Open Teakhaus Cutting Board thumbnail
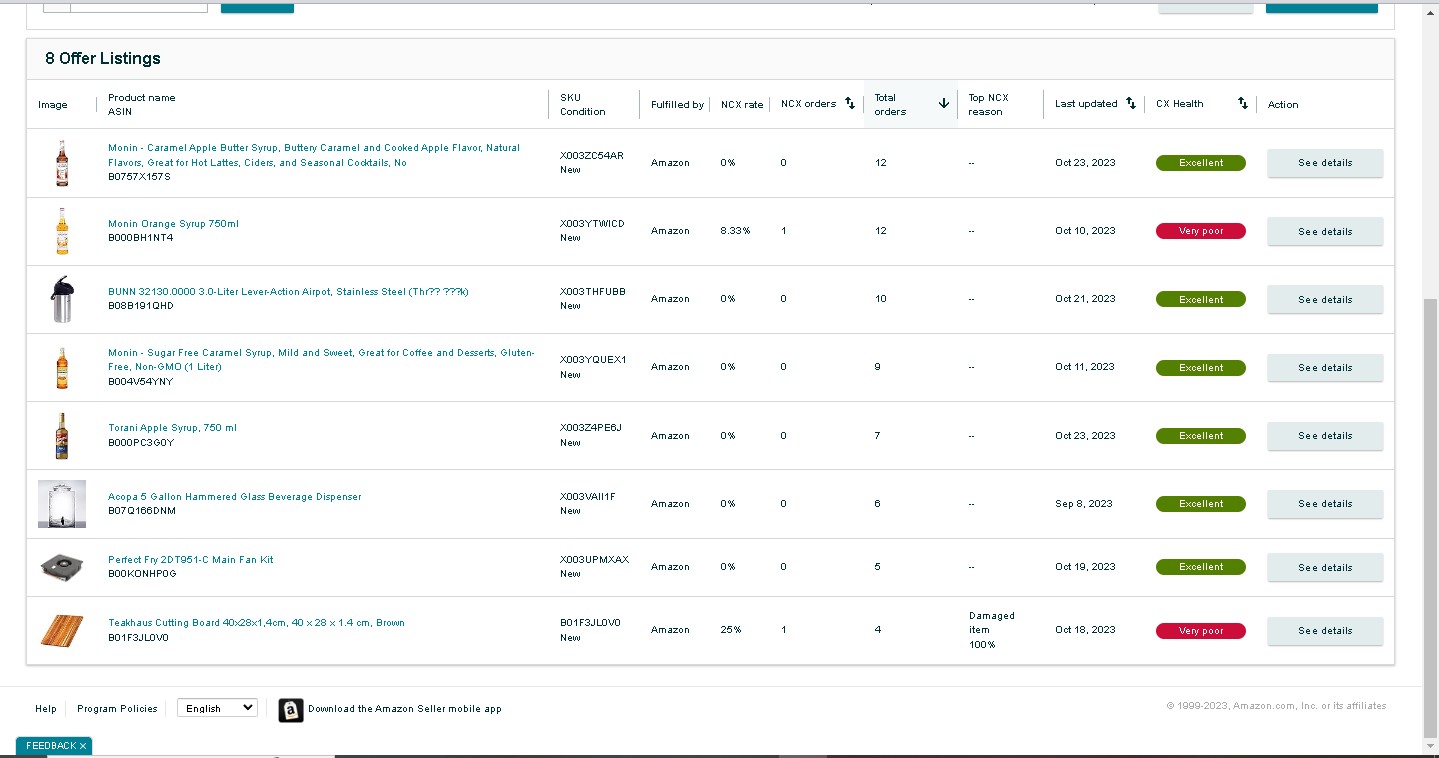 pyautogui.click(x=62, y=630)
